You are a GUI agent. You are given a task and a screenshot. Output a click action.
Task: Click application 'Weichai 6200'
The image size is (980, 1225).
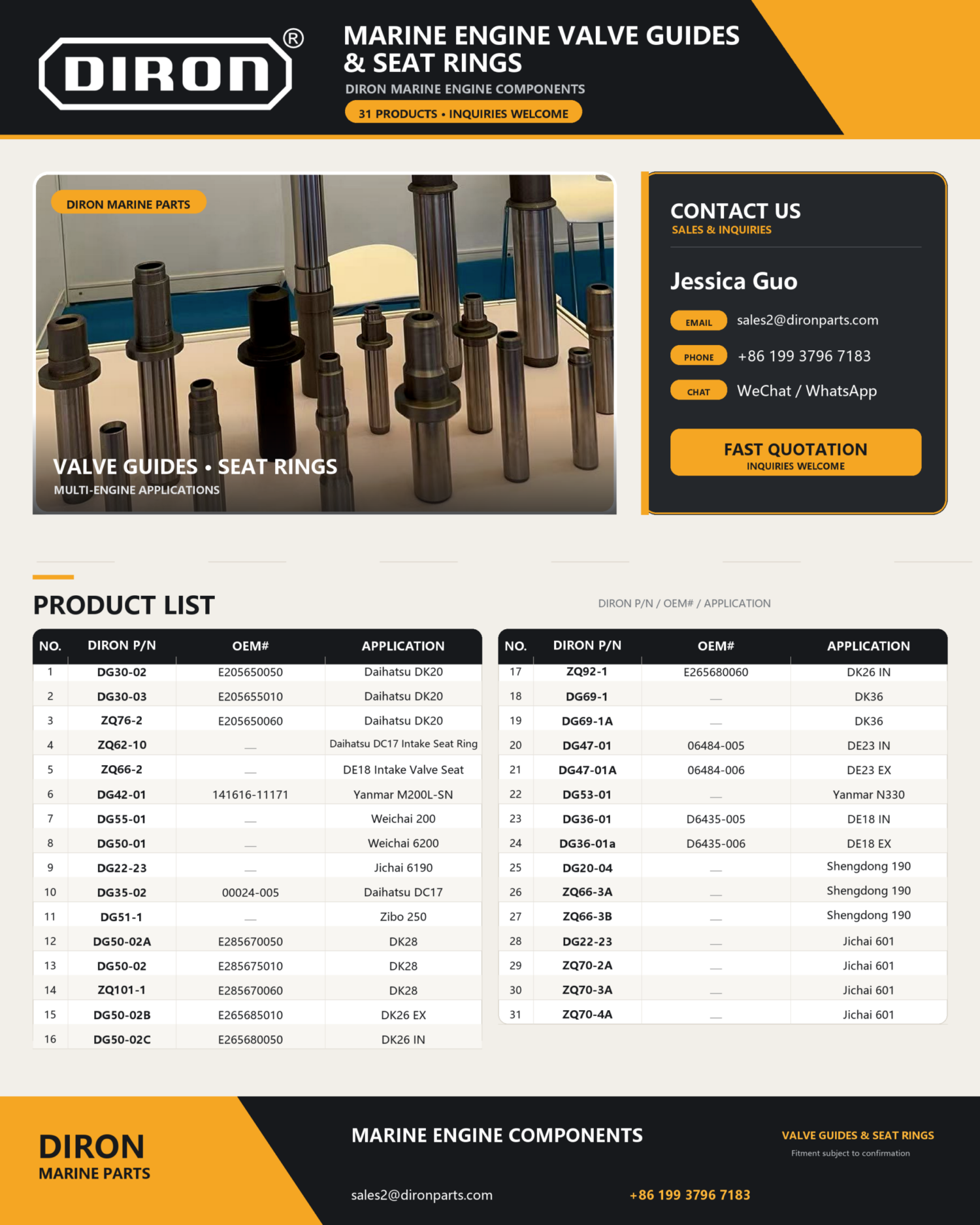tap(403, 843)
